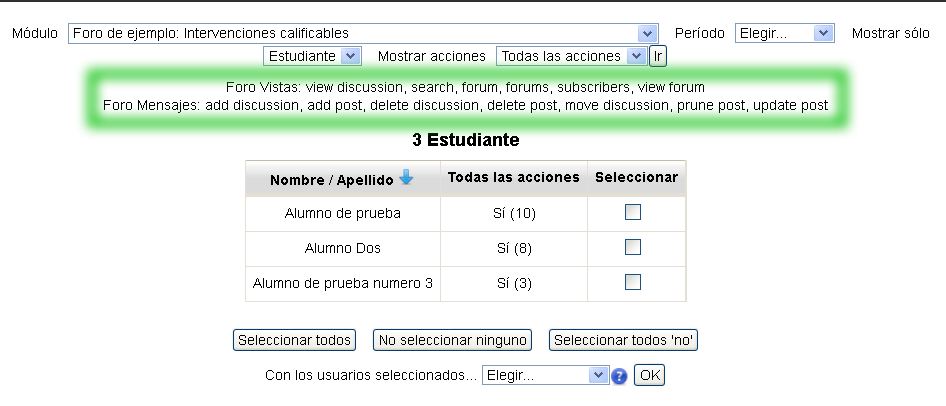946x406 pixels.
Task: Open the blue help question mark icon
Action: (620, 377)
